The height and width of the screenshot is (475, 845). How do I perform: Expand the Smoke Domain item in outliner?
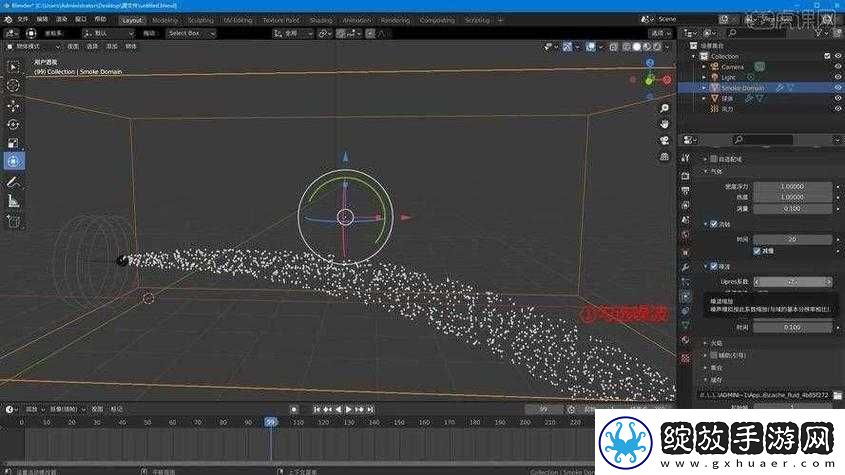point(704,87)
